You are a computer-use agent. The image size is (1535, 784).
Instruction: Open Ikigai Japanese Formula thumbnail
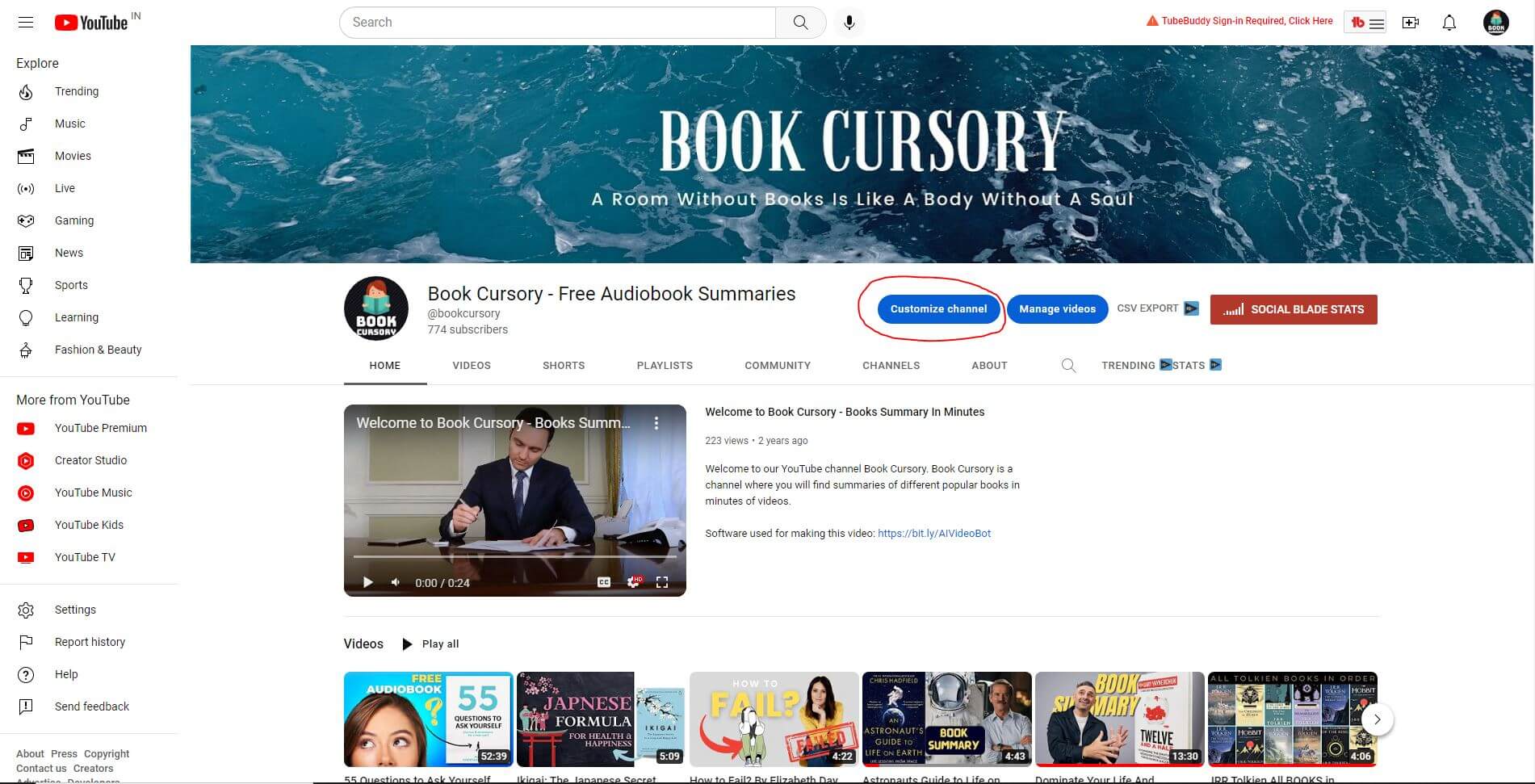click(x=601, y=719)
